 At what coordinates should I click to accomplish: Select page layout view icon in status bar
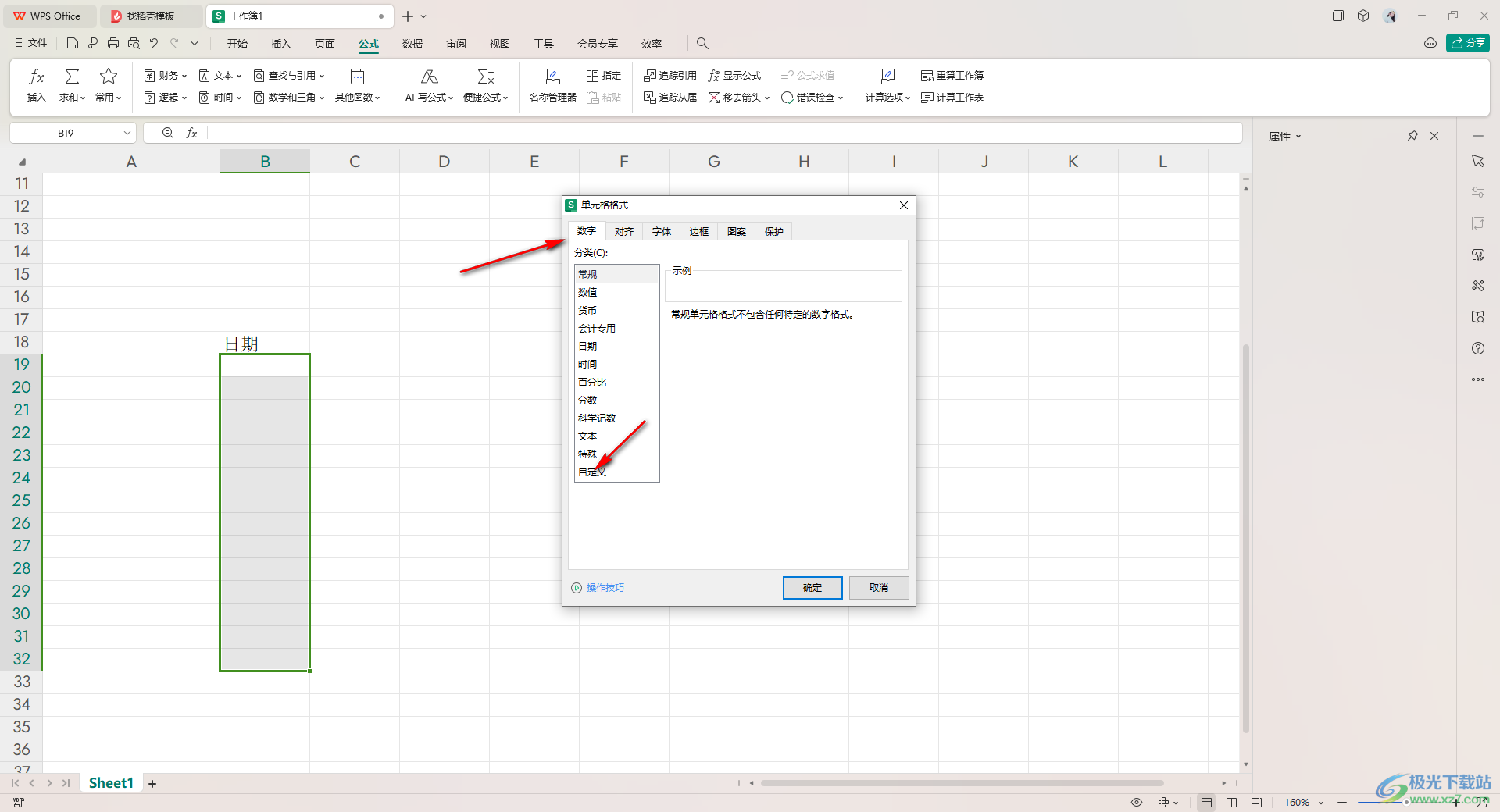click(1232, 803)
